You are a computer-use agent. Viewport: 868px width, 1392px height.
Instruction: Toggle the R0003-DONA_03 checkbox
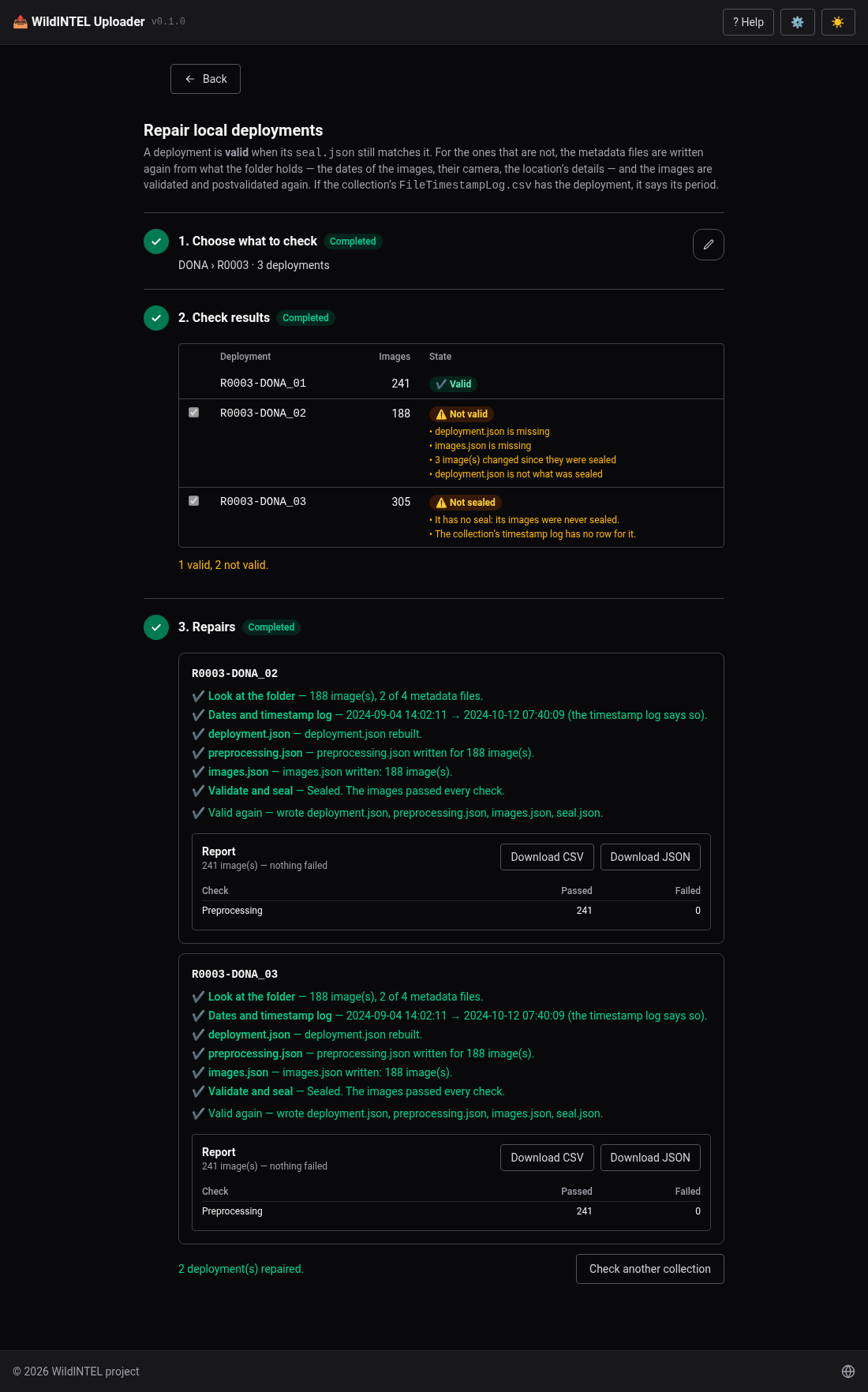coord(194,501)
